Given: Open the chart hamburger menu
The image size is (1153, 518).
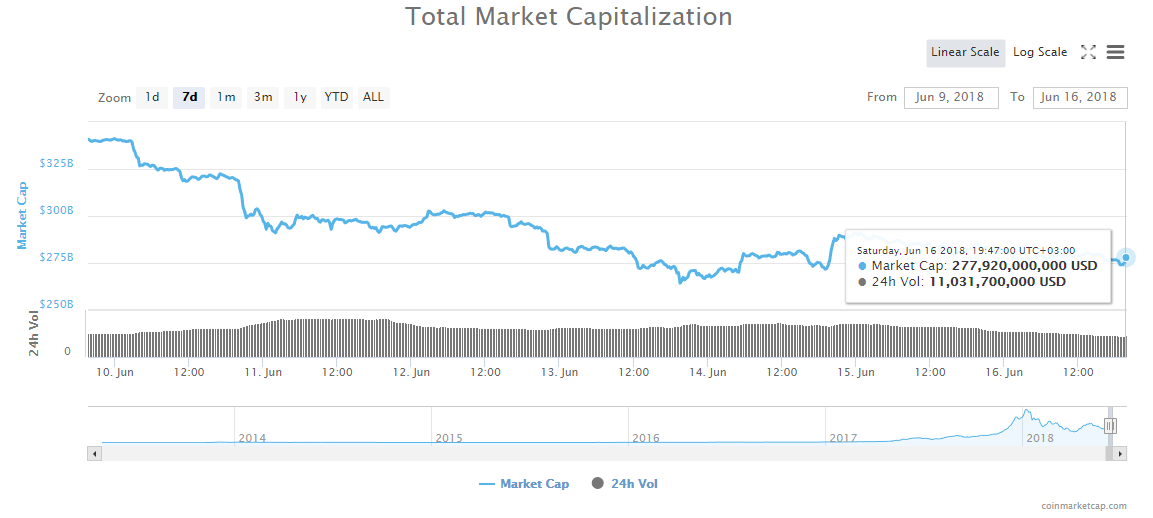Looking at the screenshot, I should tap(1116, 52).
